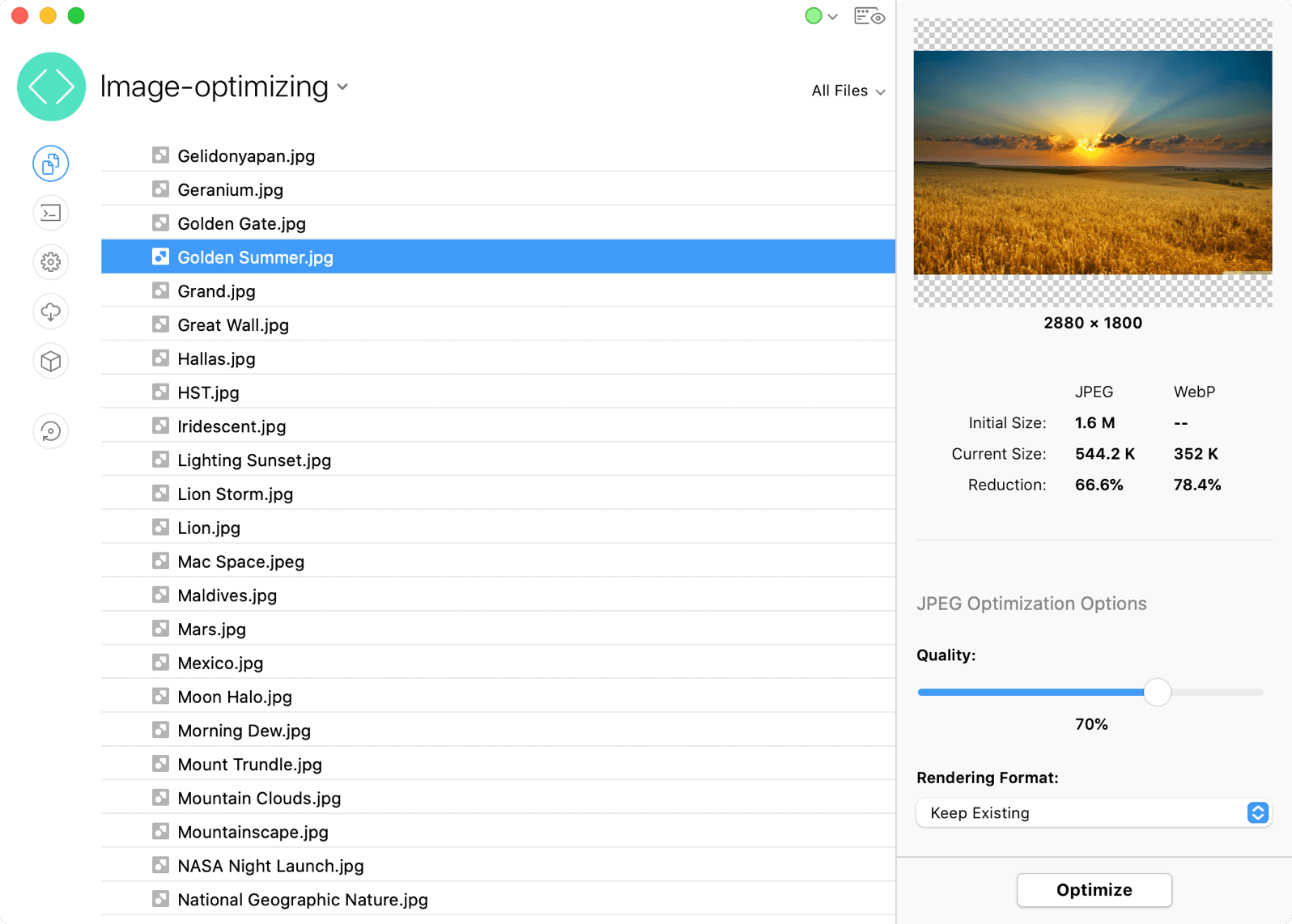
Task: Click the image icon beside Mac Space.jpeg
Action: pos(161,561)
